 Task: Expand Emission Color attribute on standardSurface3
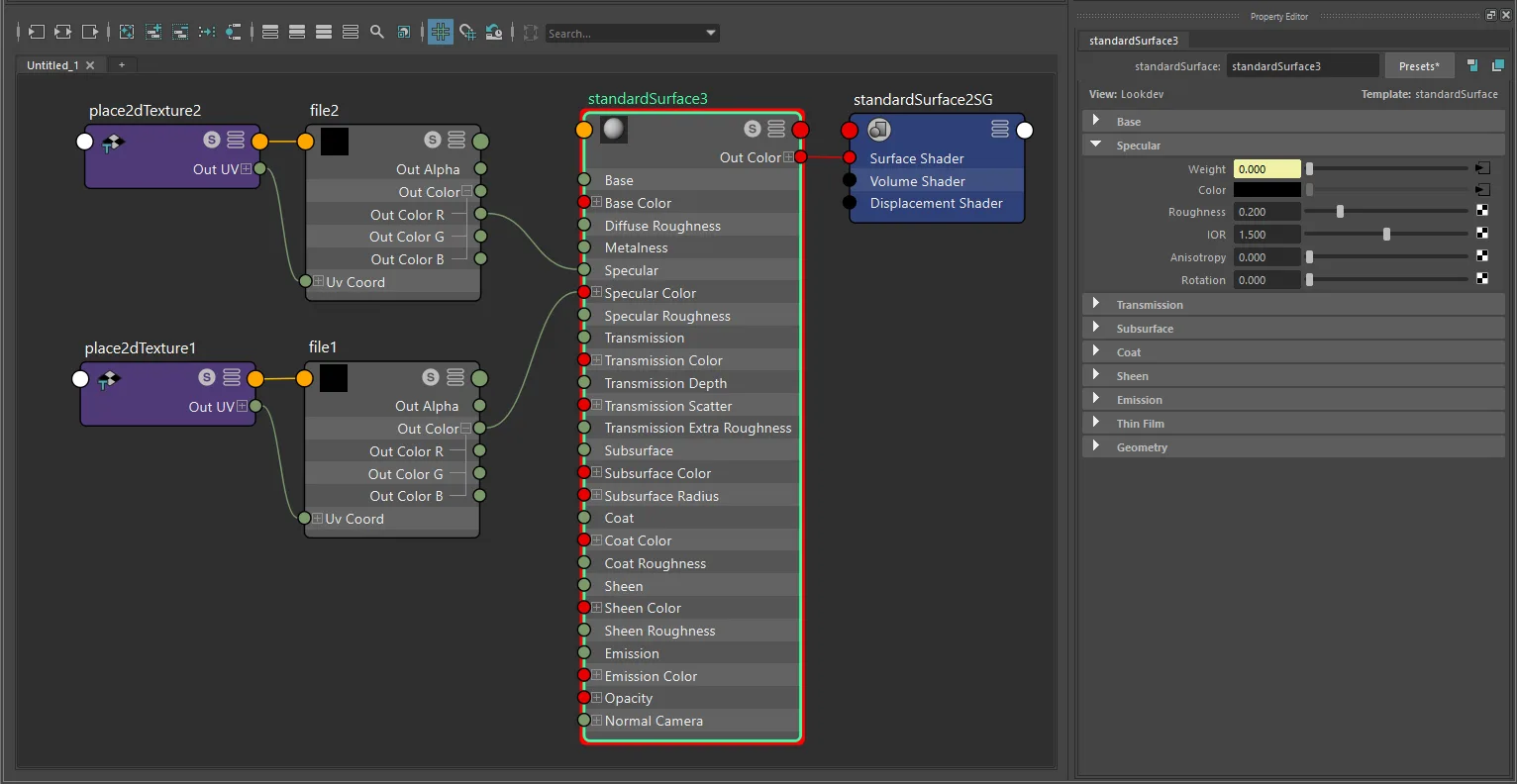pos(597,675)
